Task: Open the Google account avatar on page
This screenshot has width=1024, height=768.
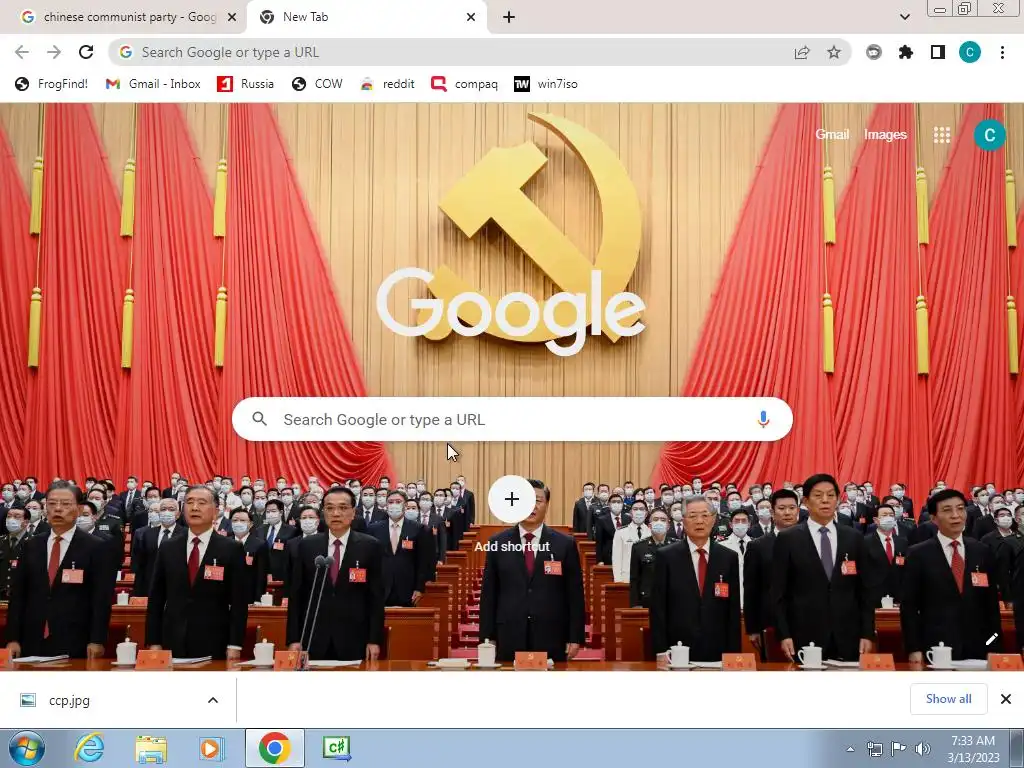Action: [989, 135]
